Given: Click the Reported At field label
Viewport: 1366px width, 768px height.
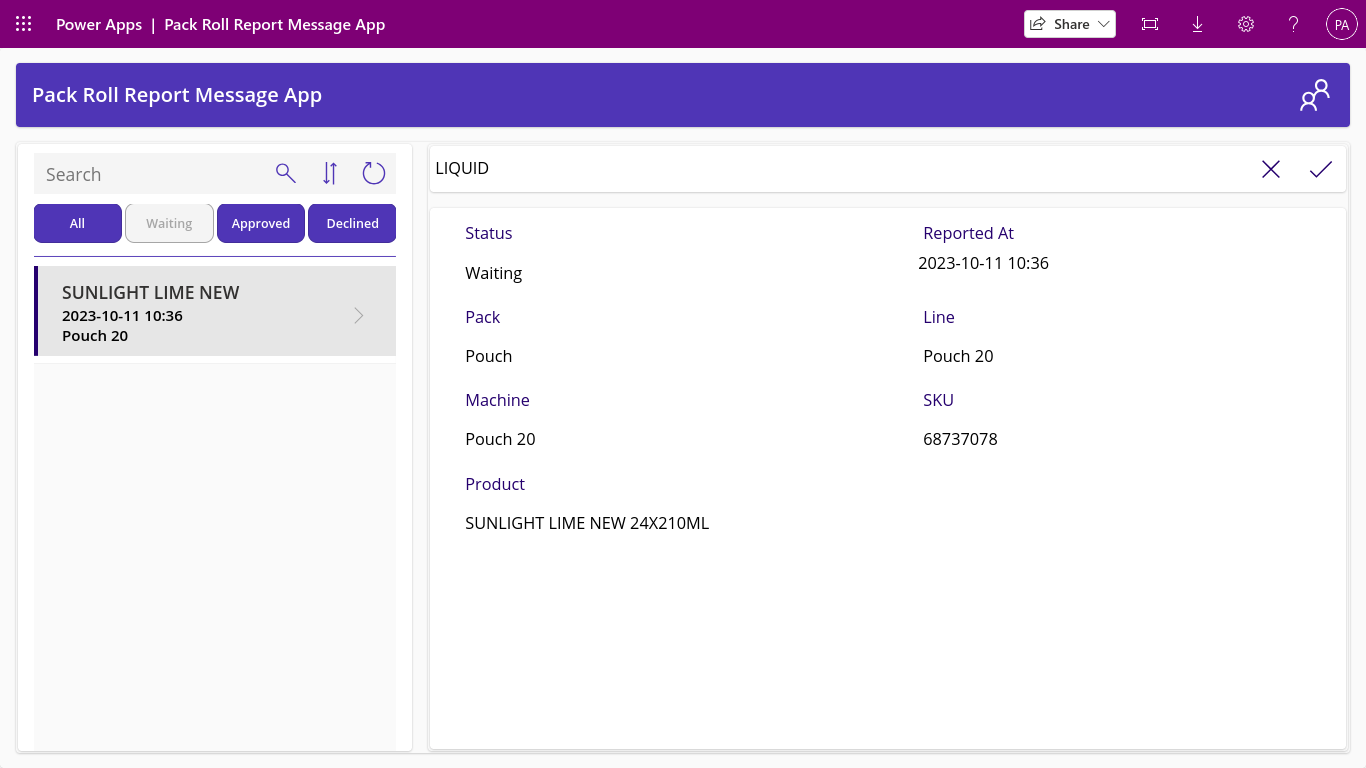Looking at the screenshot, I should pyautogui.click(x=968, y=233).
